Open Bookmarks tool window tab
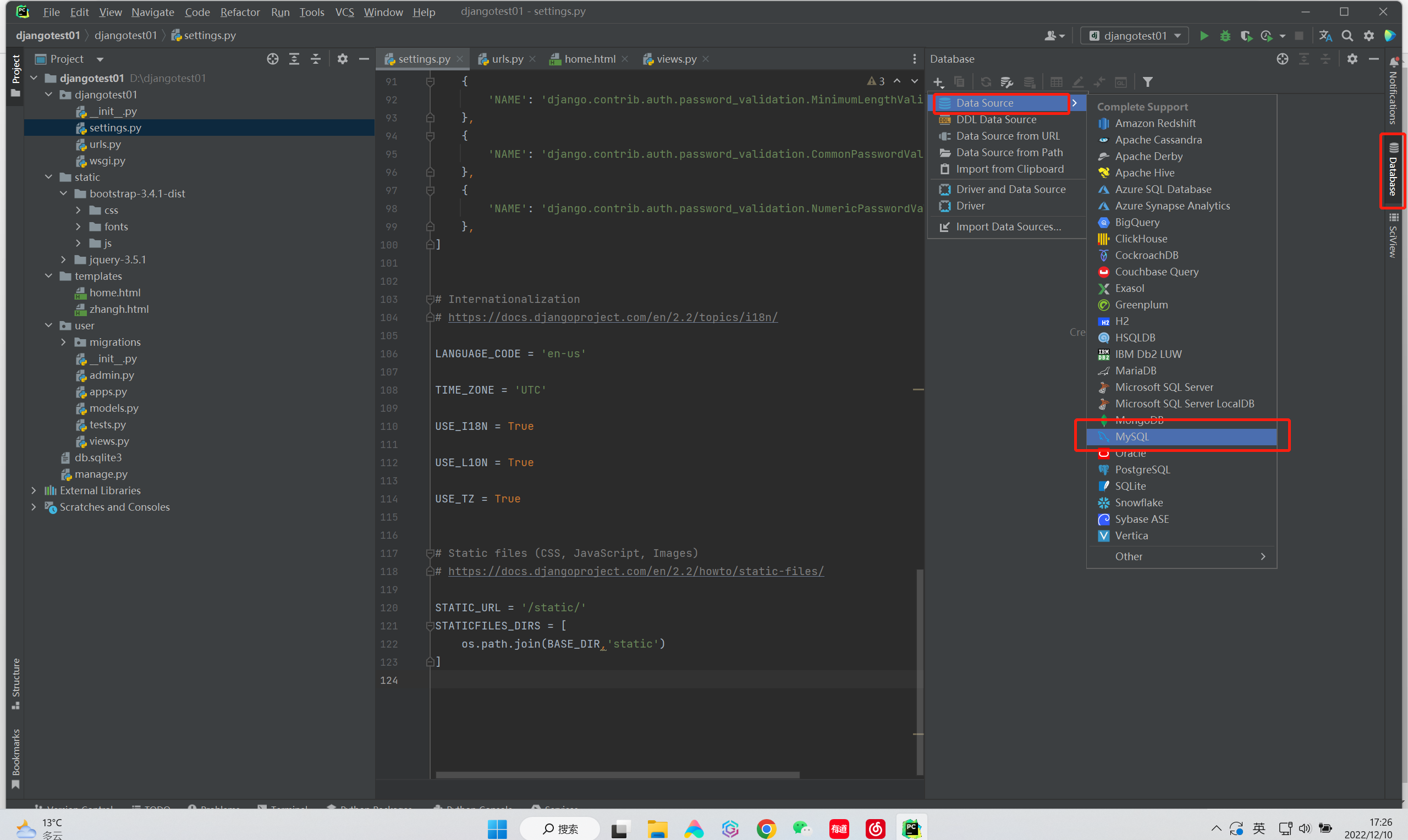 (x=16, y=759)
